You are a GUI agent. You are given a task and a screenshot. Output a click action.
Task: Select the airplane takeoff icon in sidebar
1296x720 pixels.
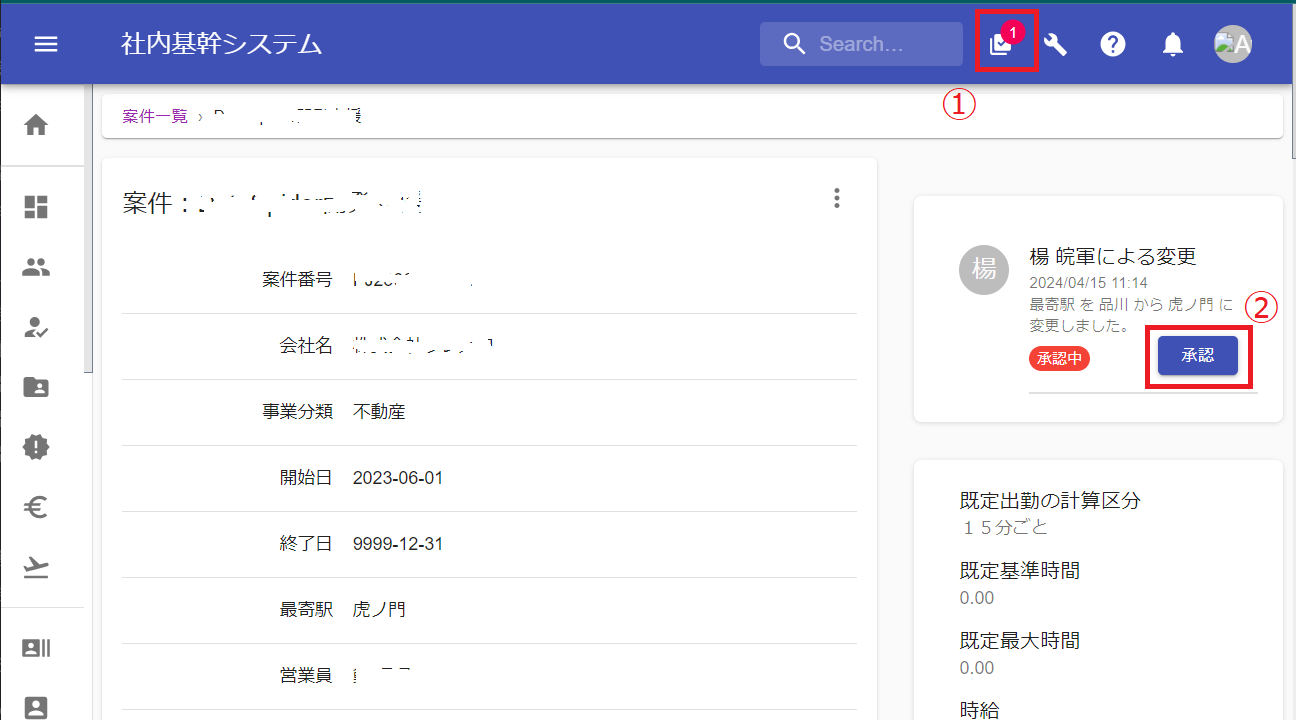(36, 568)
